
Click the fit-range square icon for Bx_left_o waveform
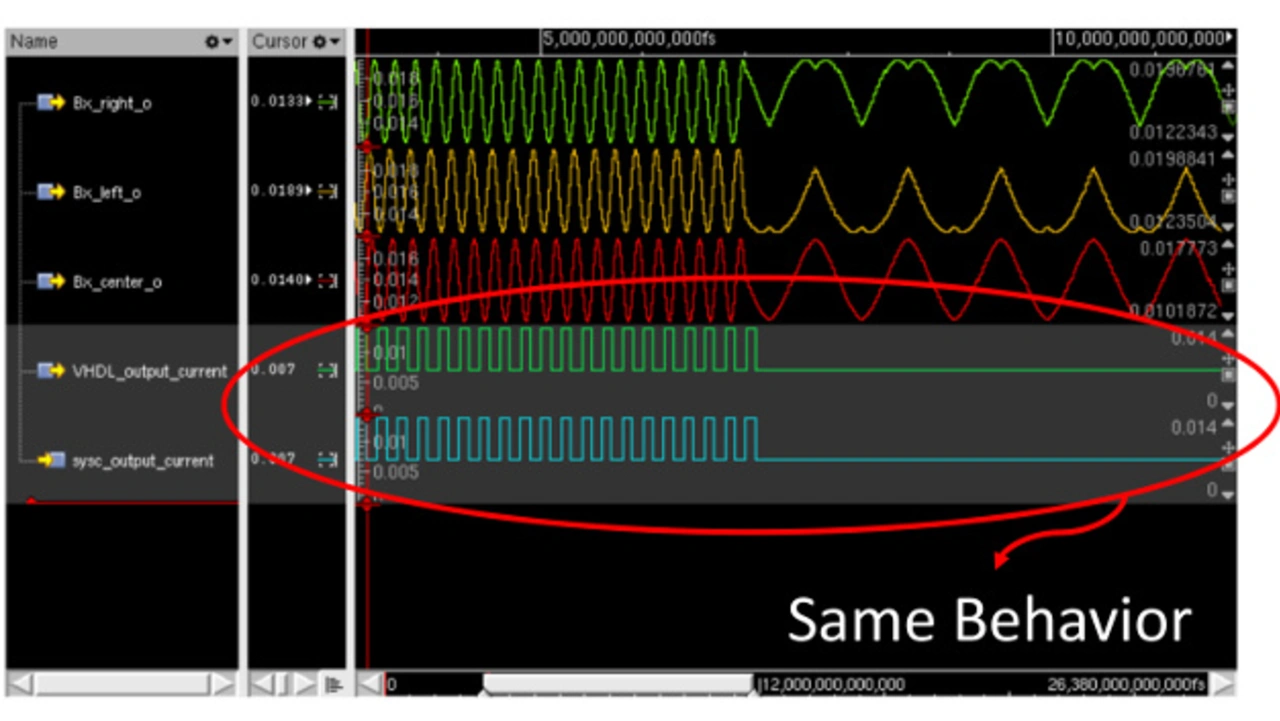1229,197
